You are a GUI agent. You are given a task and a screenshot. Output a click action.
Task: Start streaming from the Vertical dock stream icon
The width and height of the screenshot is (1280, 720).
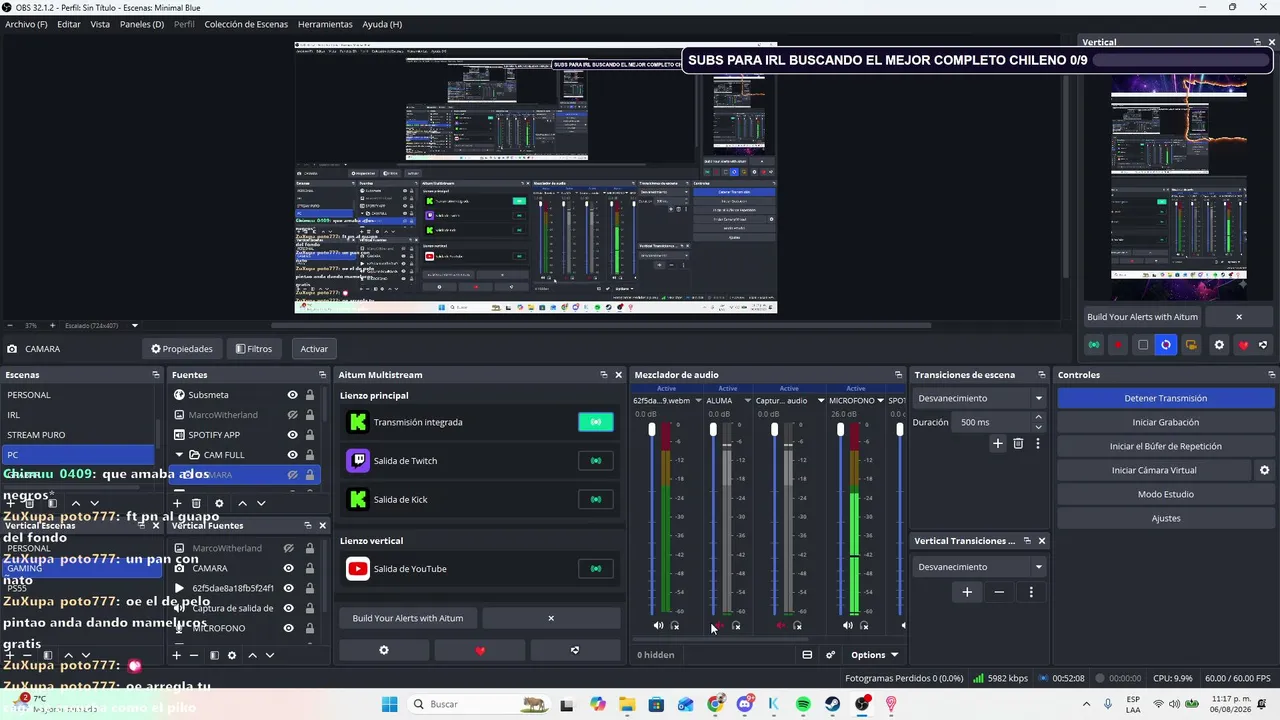[x=1094, y=345]
